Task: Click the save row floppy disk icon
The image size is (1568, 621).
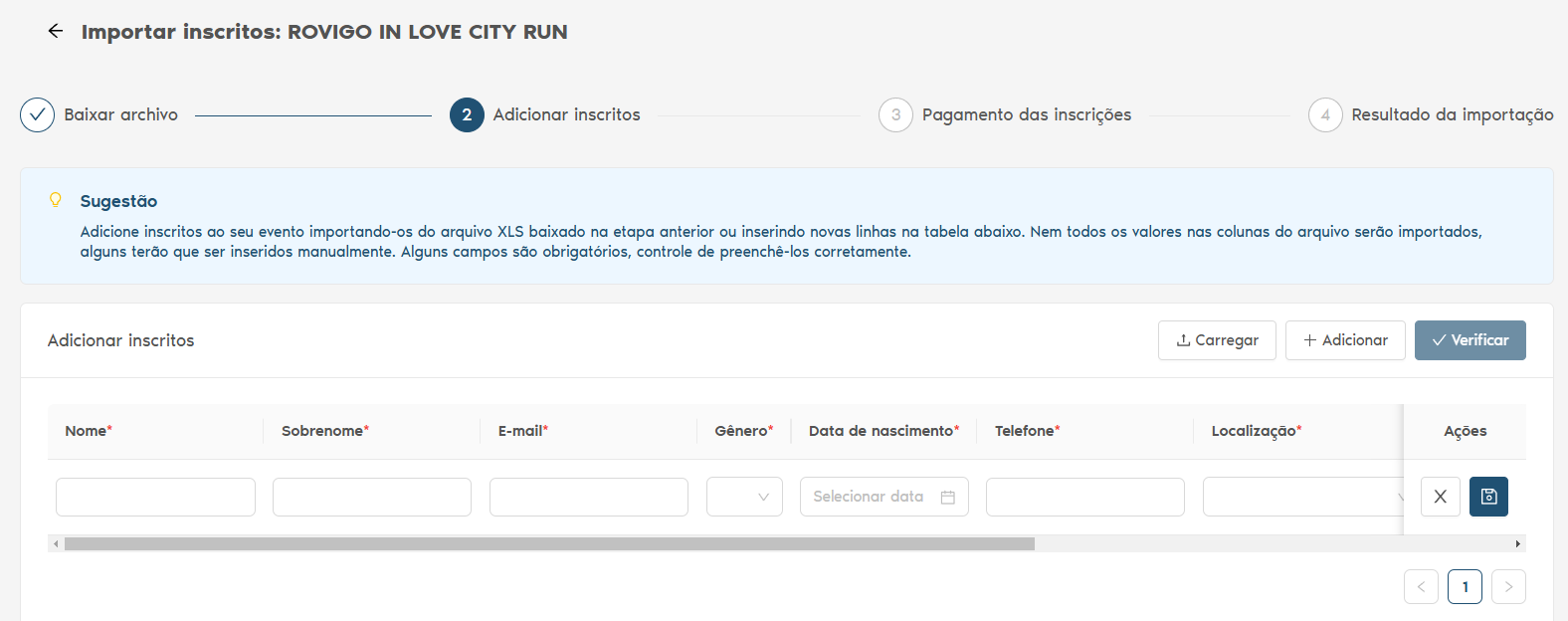Action: click(x=1488, y=497)
